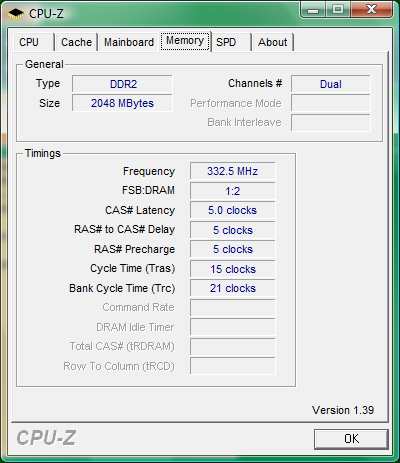Click the empty Command Rate field
The width and height of the screenshot is (400, 463).
(233, 308)
